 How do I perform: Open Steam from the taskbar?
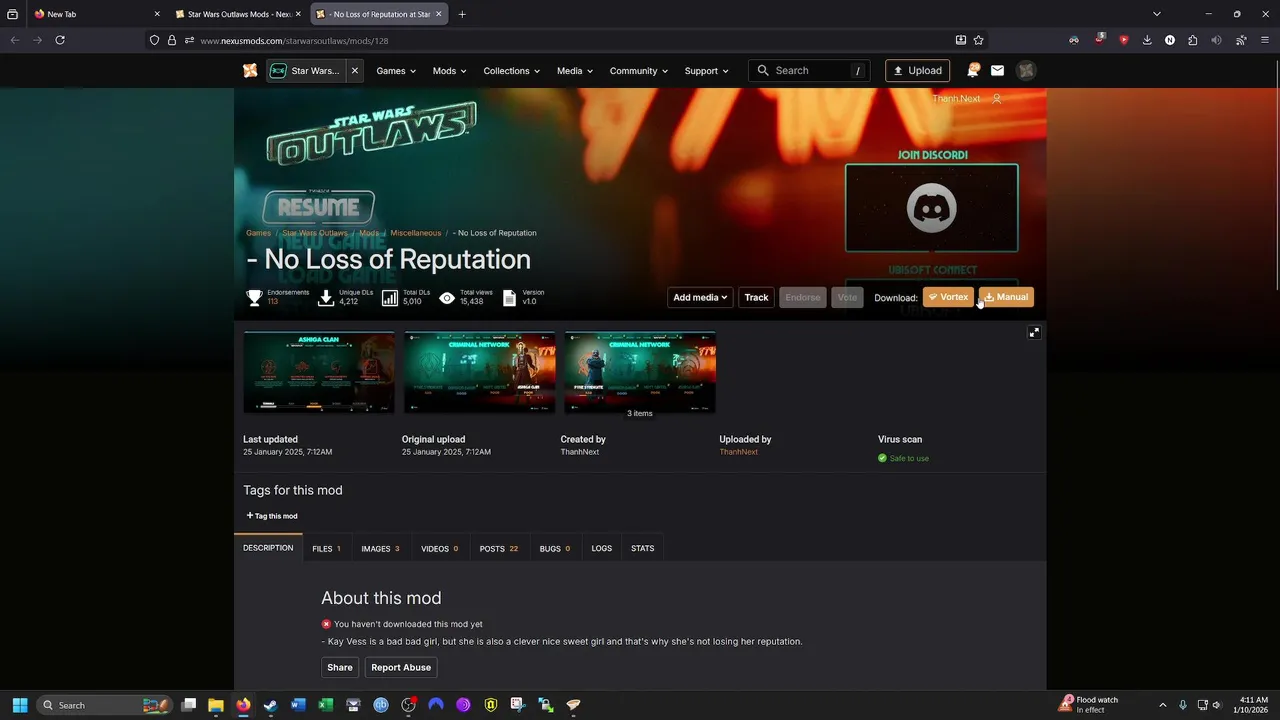click(270, 705)
